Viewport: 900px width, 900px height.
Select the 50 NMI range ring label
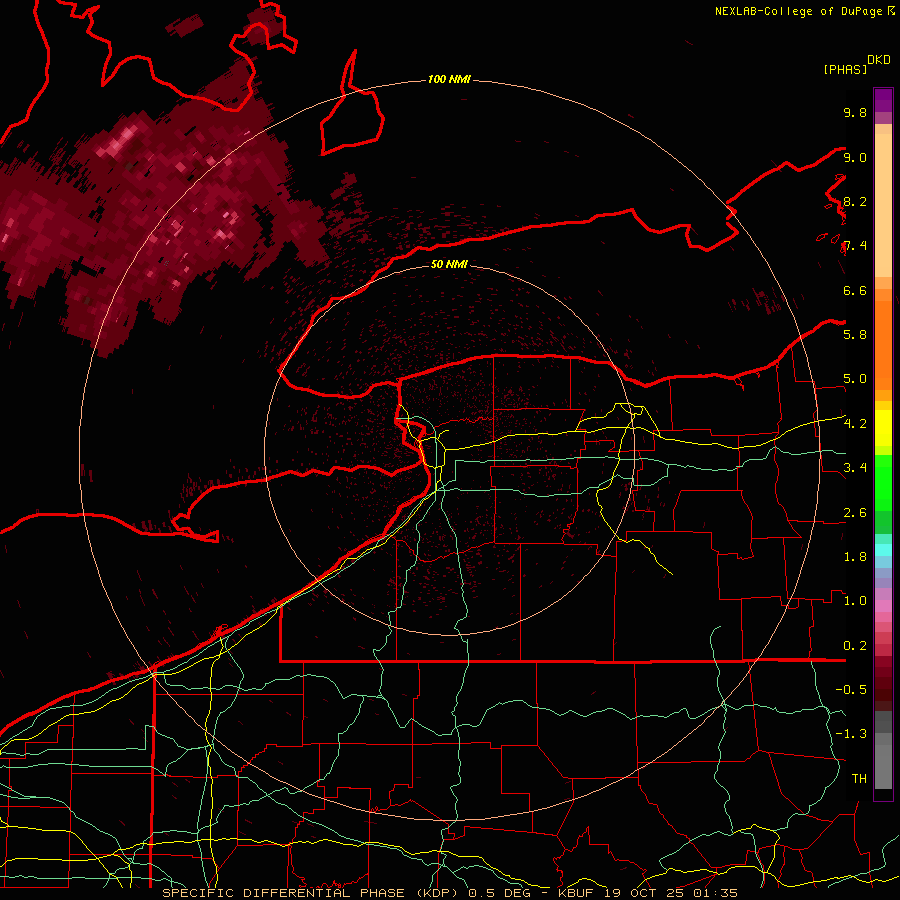449,264
